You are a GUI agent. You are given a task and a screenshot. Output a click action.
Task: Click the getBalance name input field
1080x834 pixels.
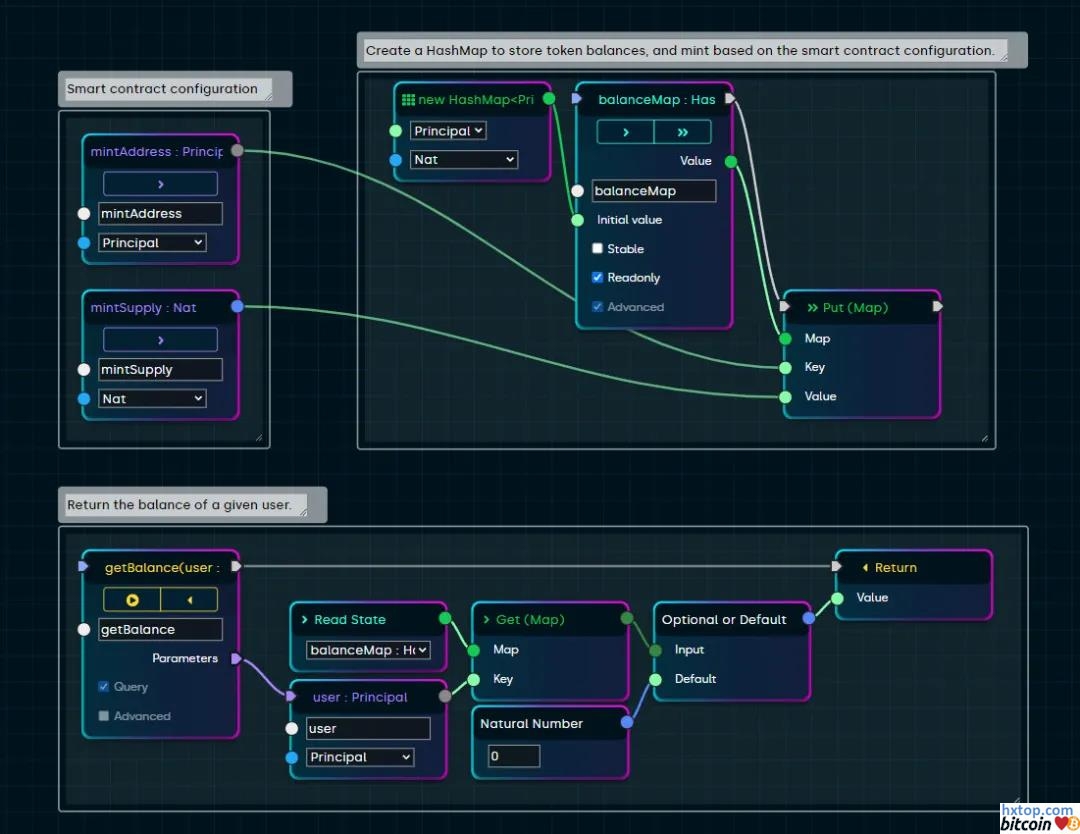click(160, 630)
